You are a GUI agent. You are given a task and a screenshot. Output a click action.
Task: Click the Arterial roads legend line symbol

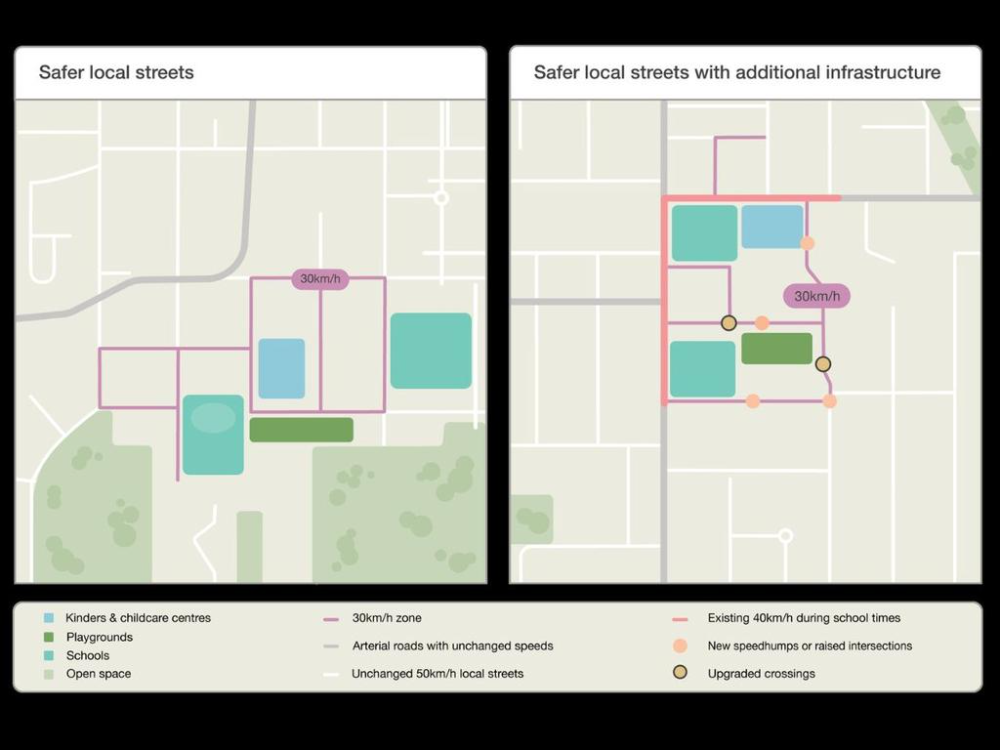pyautogui.click(x=331, y=646)
